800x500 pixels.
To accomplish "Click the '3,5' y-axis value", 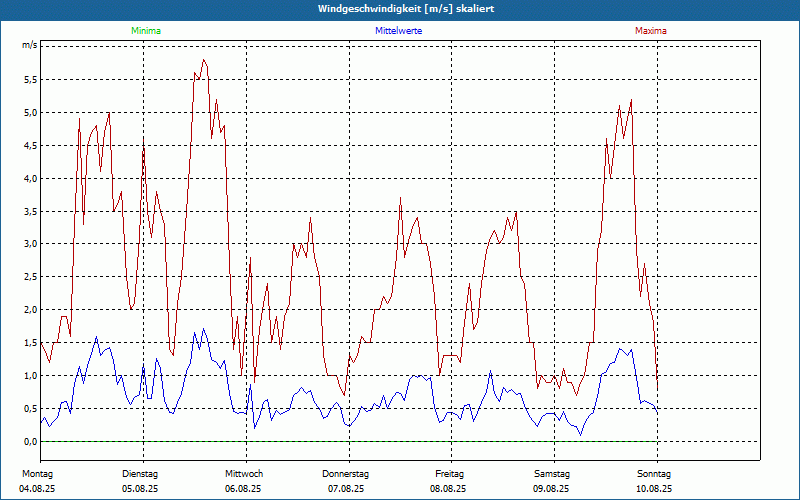I will click(x=31, y=211).
